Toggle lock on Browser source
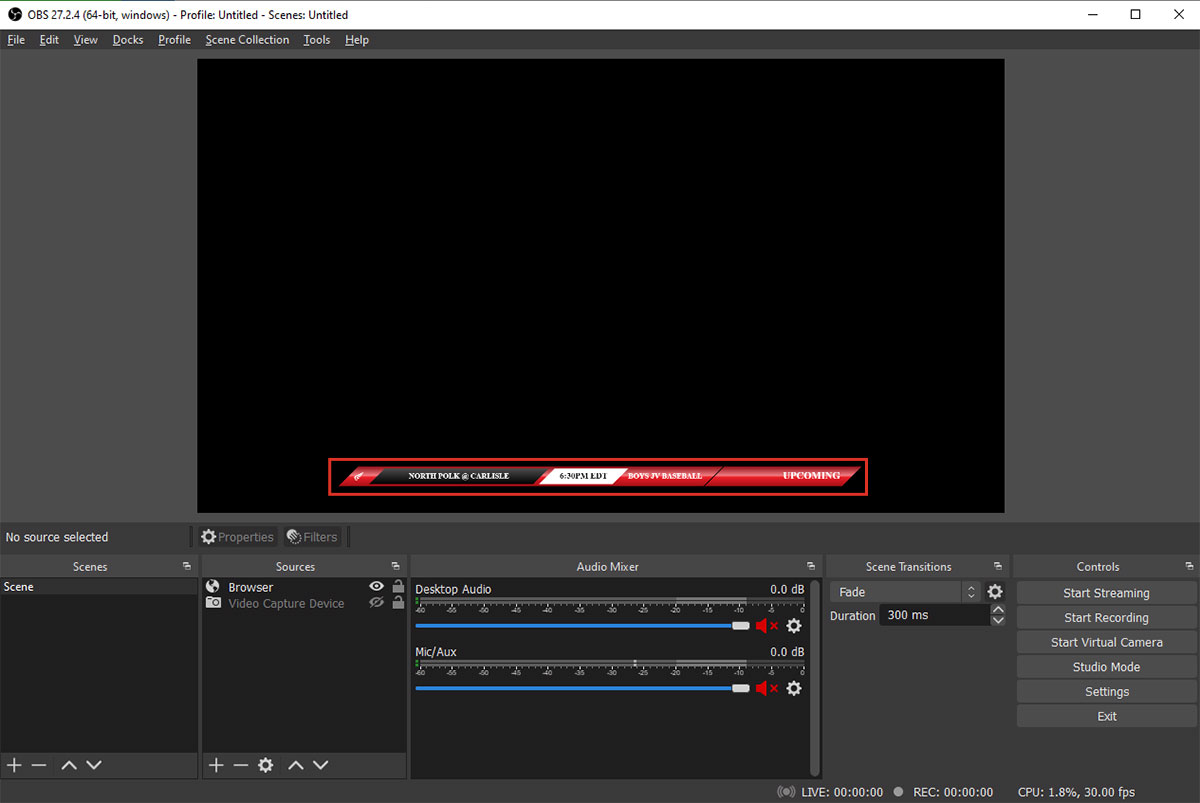 pos(398,587)
